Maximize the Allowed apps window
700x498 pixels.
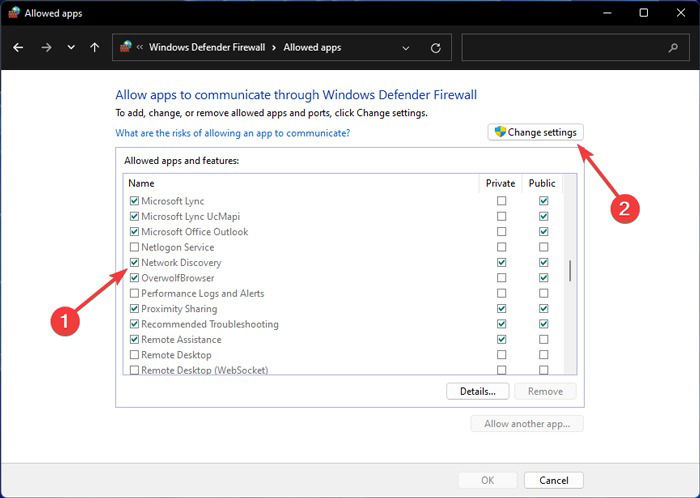point(643,13)
